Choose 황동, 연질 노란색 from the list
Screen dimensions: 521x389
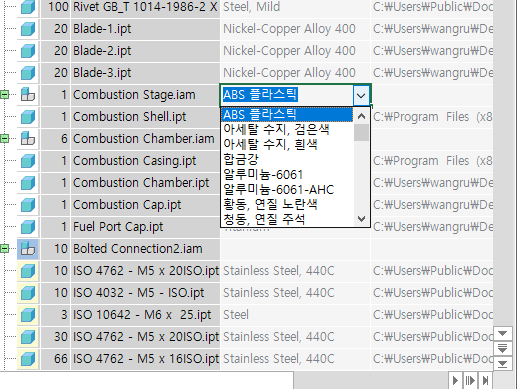pos(287,204)
